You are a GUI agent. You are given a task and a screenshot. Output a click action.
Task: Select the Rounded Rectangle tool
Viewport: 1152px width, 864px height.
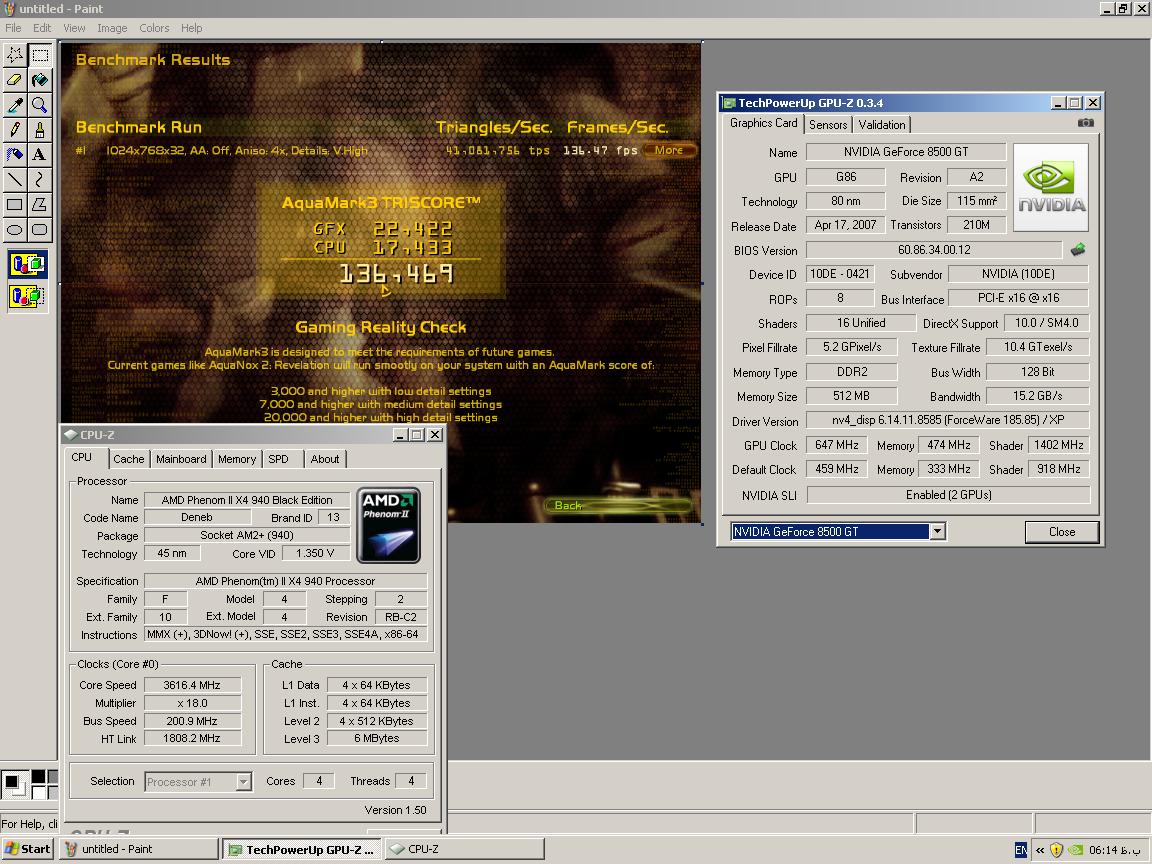(x=40, y=230)
